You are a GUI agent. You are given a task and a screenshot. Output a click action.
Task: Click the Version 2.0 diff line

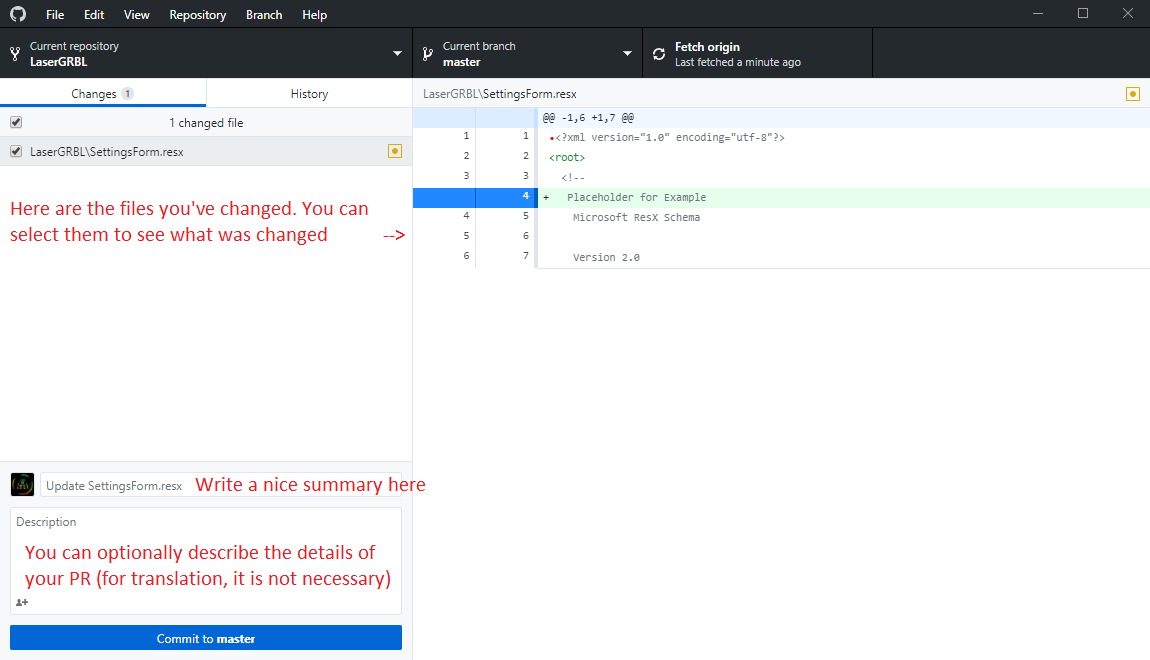pos(606,257)
